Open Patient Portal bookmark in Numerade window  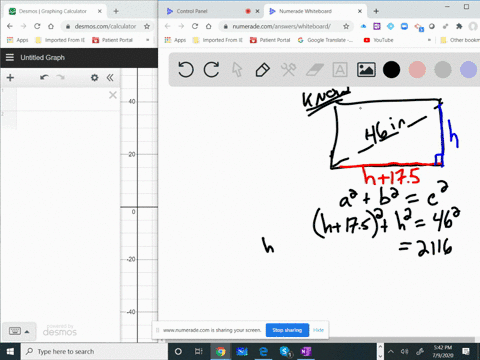270,40
